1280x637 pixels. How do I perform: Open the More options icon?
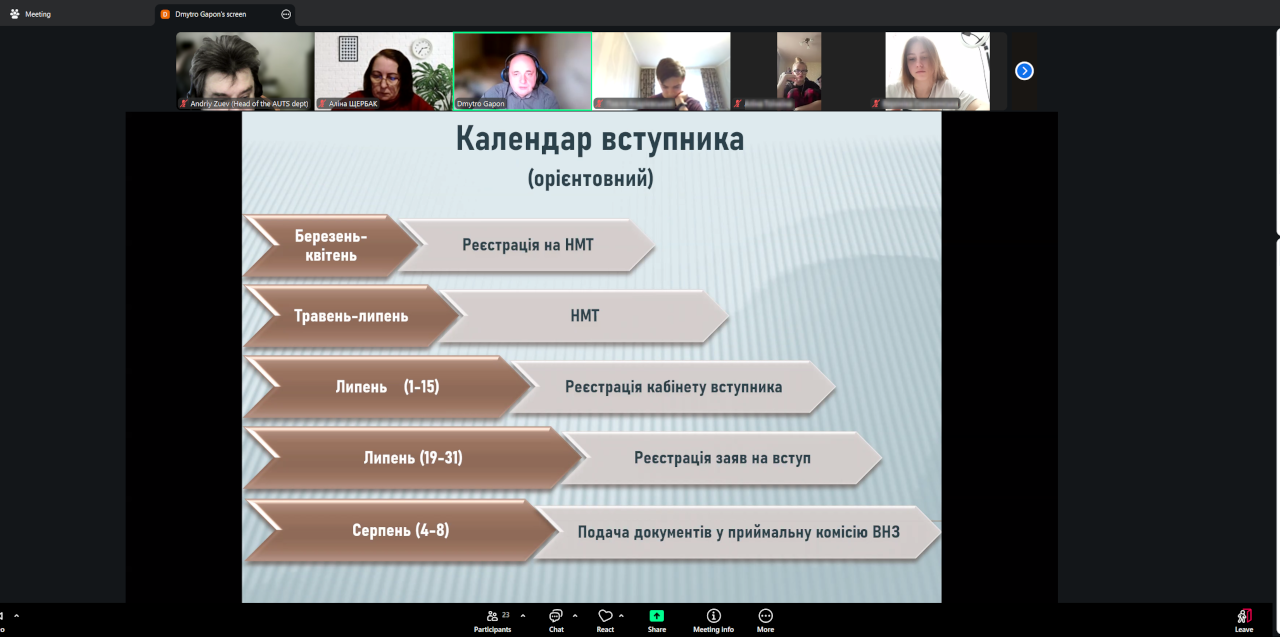[x=765, y=616]
